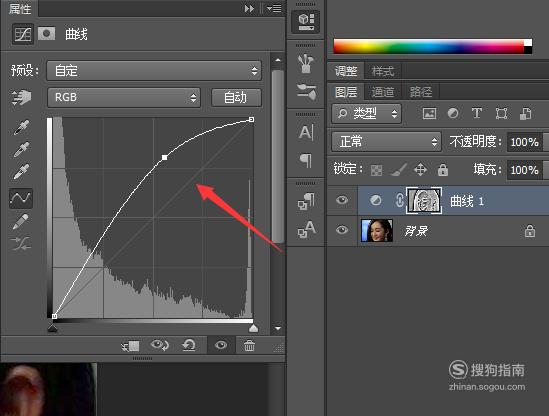Clip adjustment to layer below icon
549x416 pixels.
click(130, 346)
